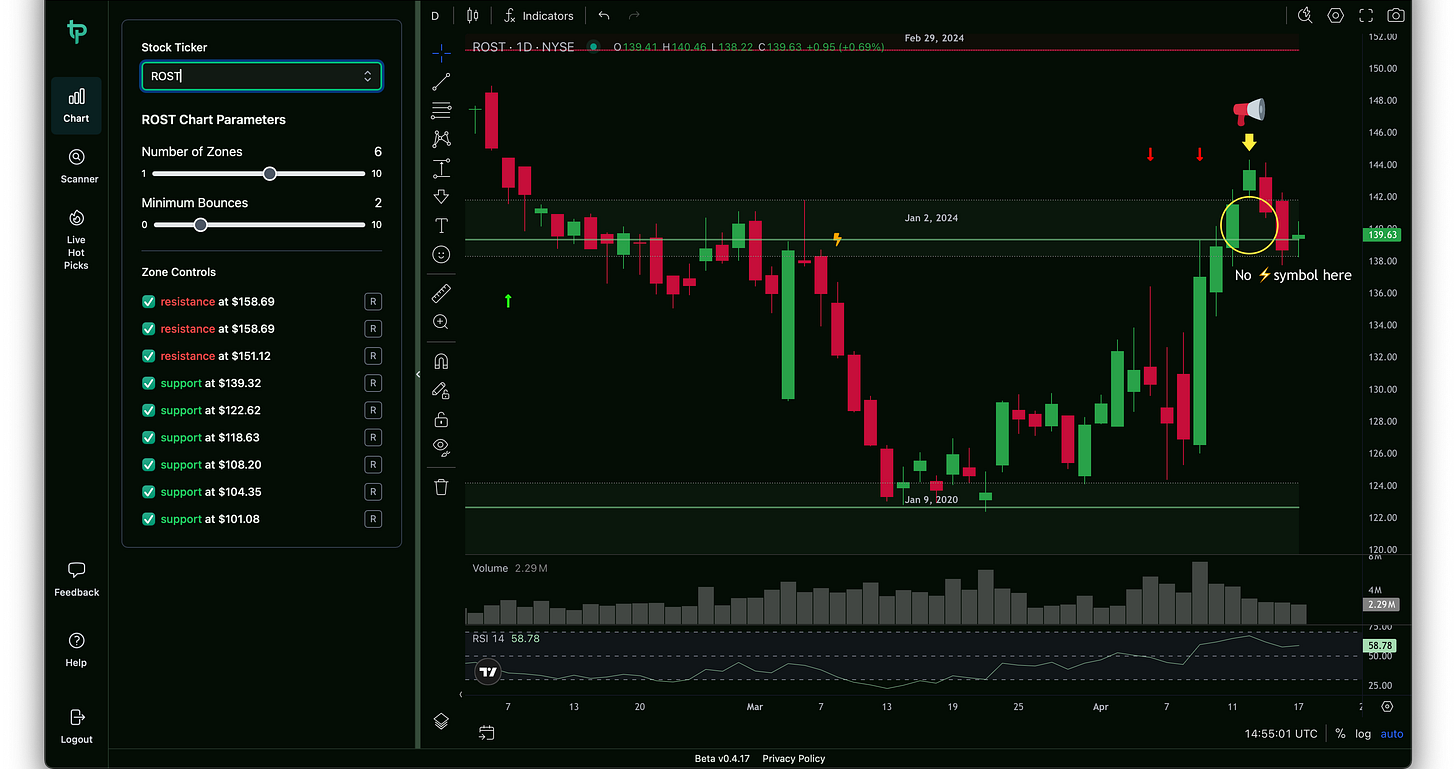Uncheck resistance at $151.12
1456x769 pixels.
pyautogui.click(x=148, y=356)
